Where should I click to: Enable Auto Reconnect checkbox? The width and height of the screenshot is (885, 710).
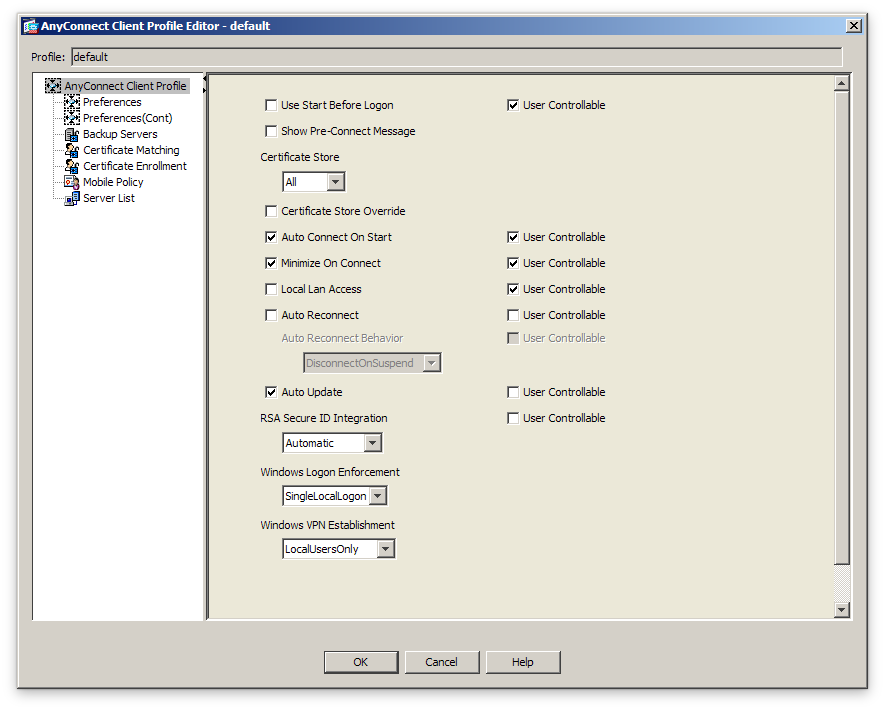(271, 315)
